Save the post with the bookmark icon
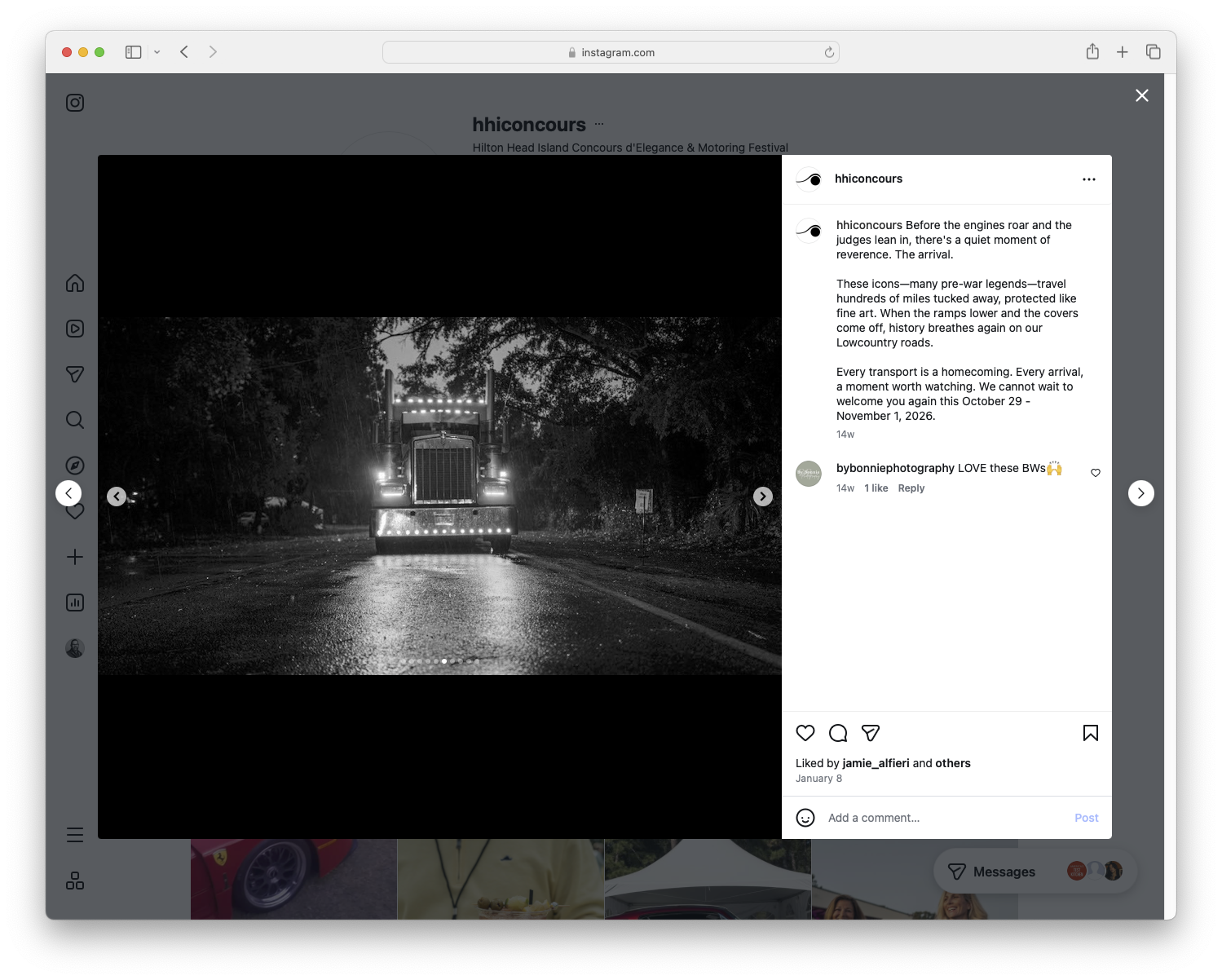The height and width of the screenshot is (980, 1222). [x=1090, y=733]
